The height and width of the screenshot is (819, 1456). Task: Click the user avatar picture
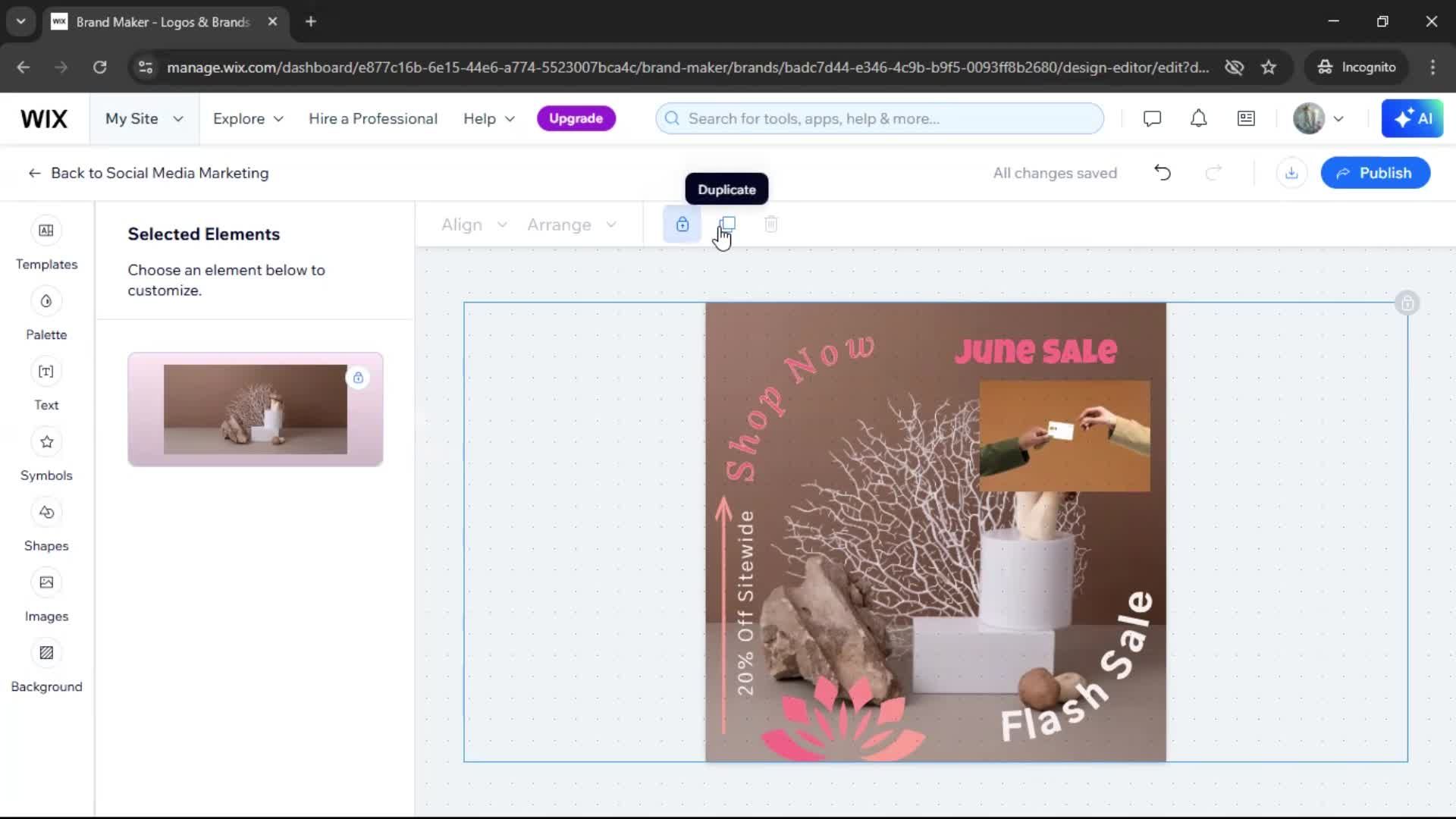[x=1309, y=118]
